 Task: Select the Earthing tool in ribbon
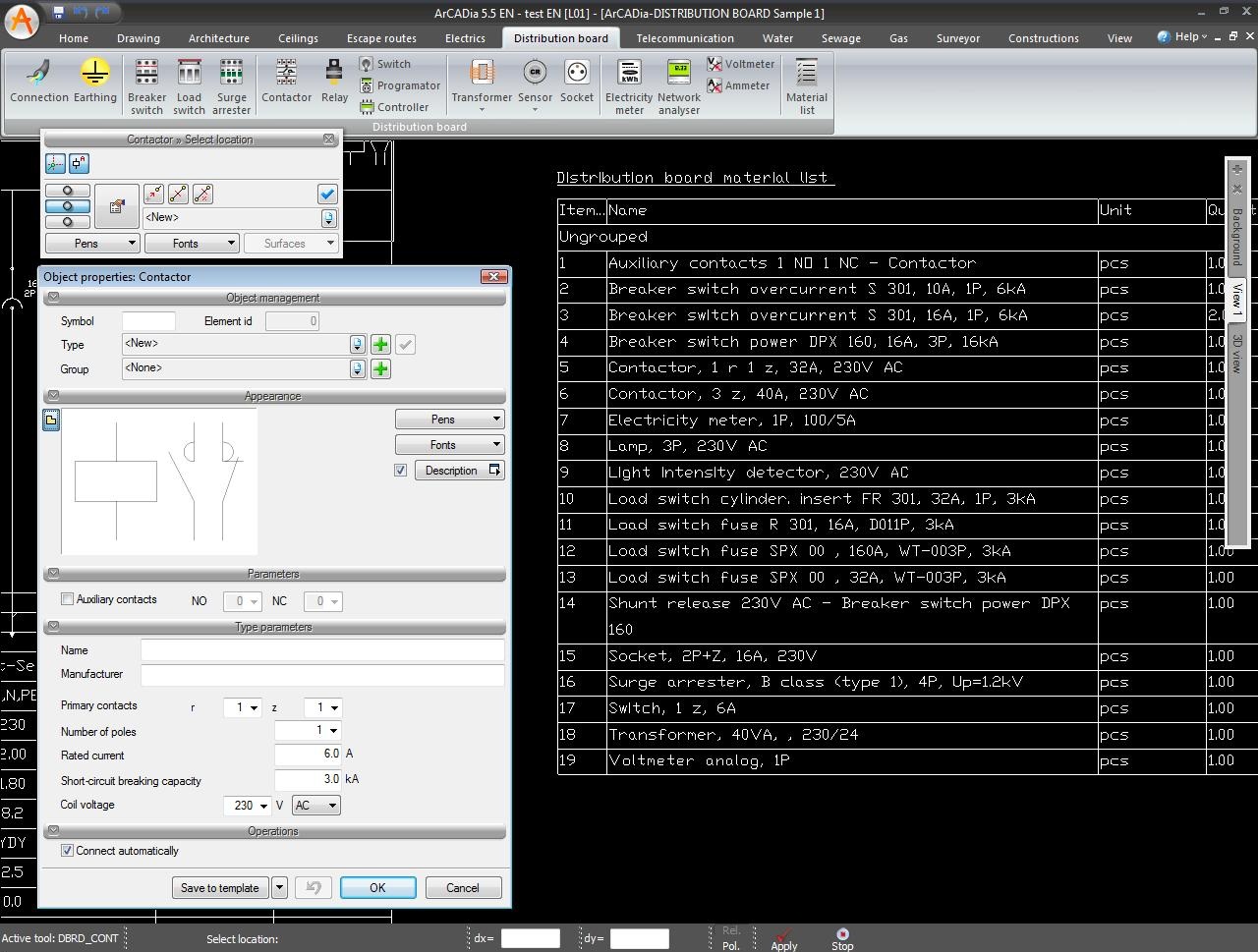click(x=94, y=81)
